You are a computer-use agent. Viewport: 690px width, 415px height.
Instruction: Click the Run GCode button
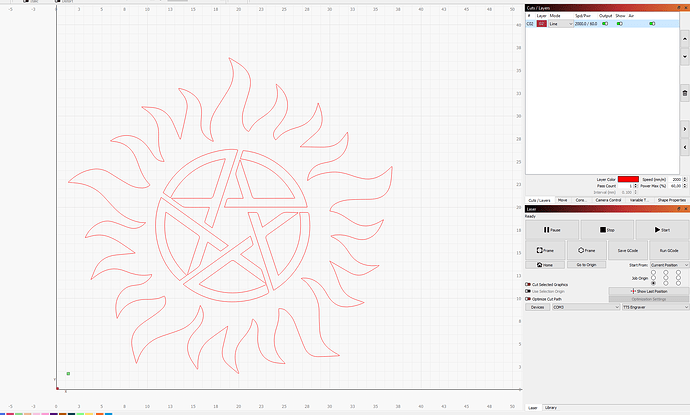669,250
